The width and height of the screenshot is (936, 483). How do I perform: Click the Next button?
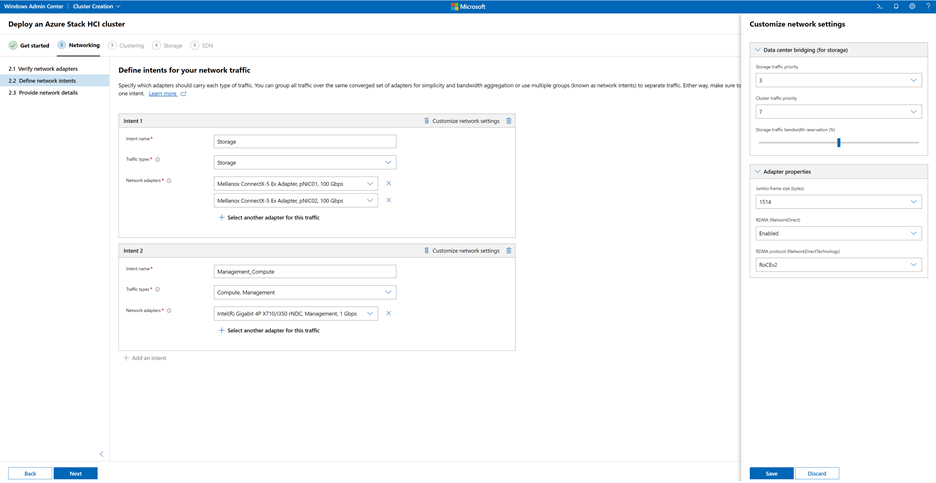coord(75,473)
